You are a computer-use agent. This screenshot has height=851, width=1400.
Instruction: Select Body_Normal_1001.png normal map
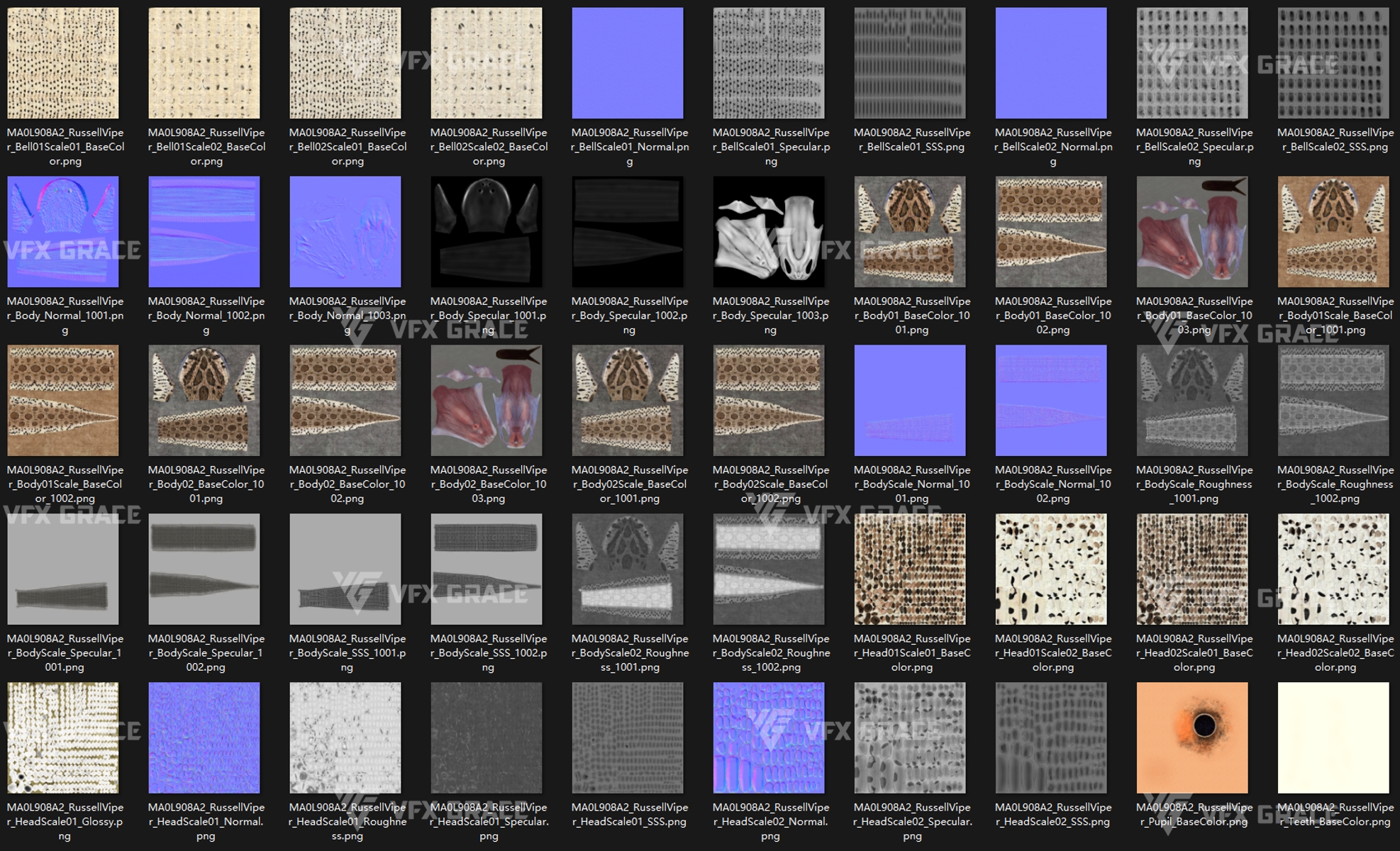(63, 231)
